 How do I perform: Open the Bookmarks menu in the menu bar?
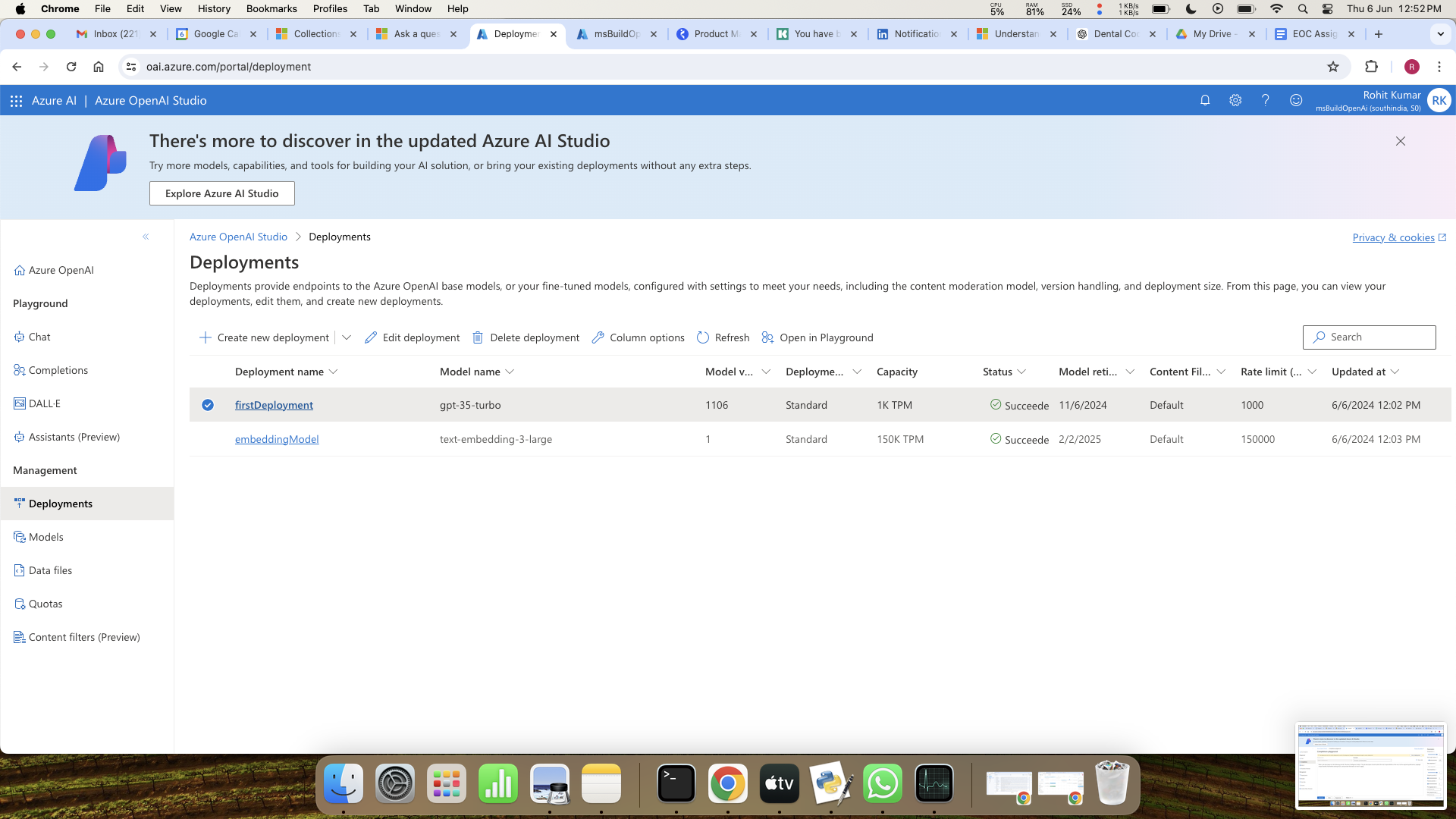[x=271, y=8]
